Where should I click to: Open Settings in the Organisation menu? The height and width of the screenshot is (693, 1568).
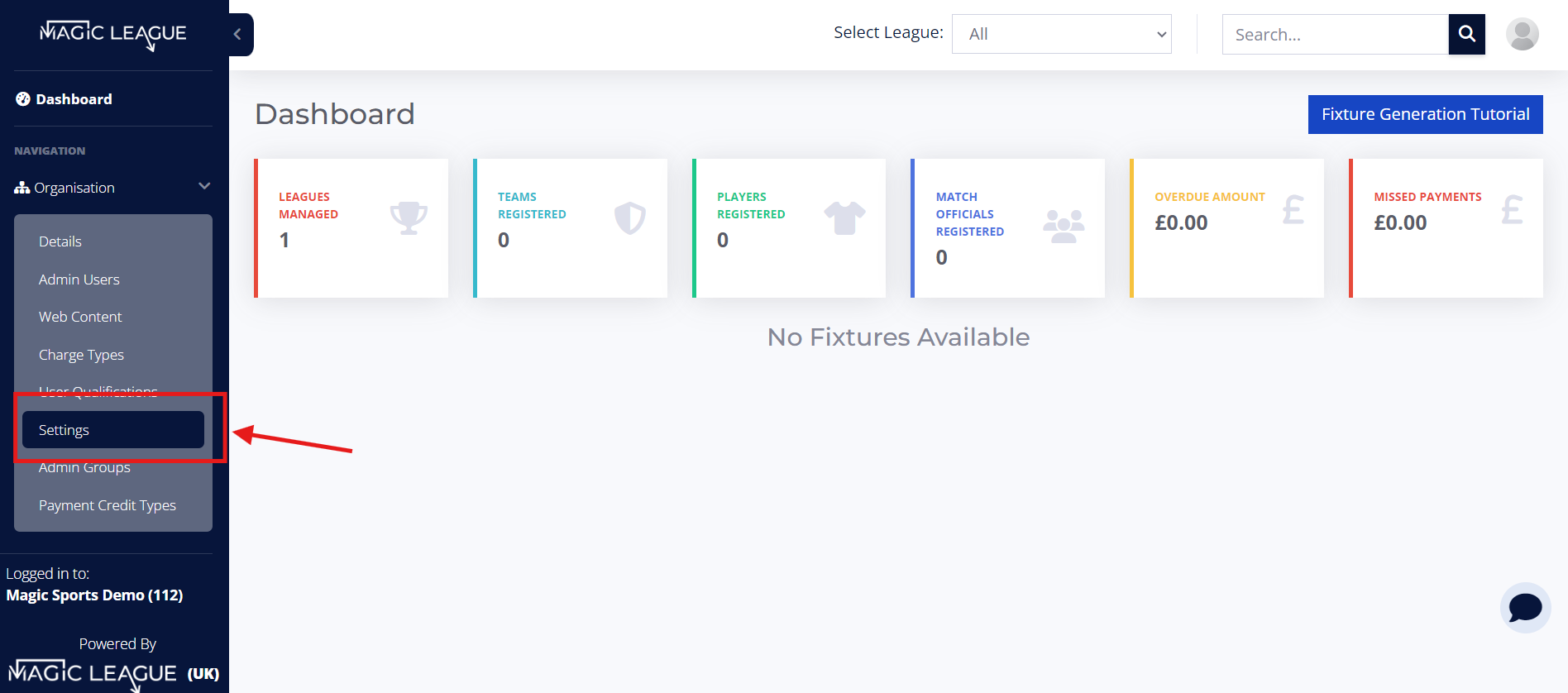[113, 430]
